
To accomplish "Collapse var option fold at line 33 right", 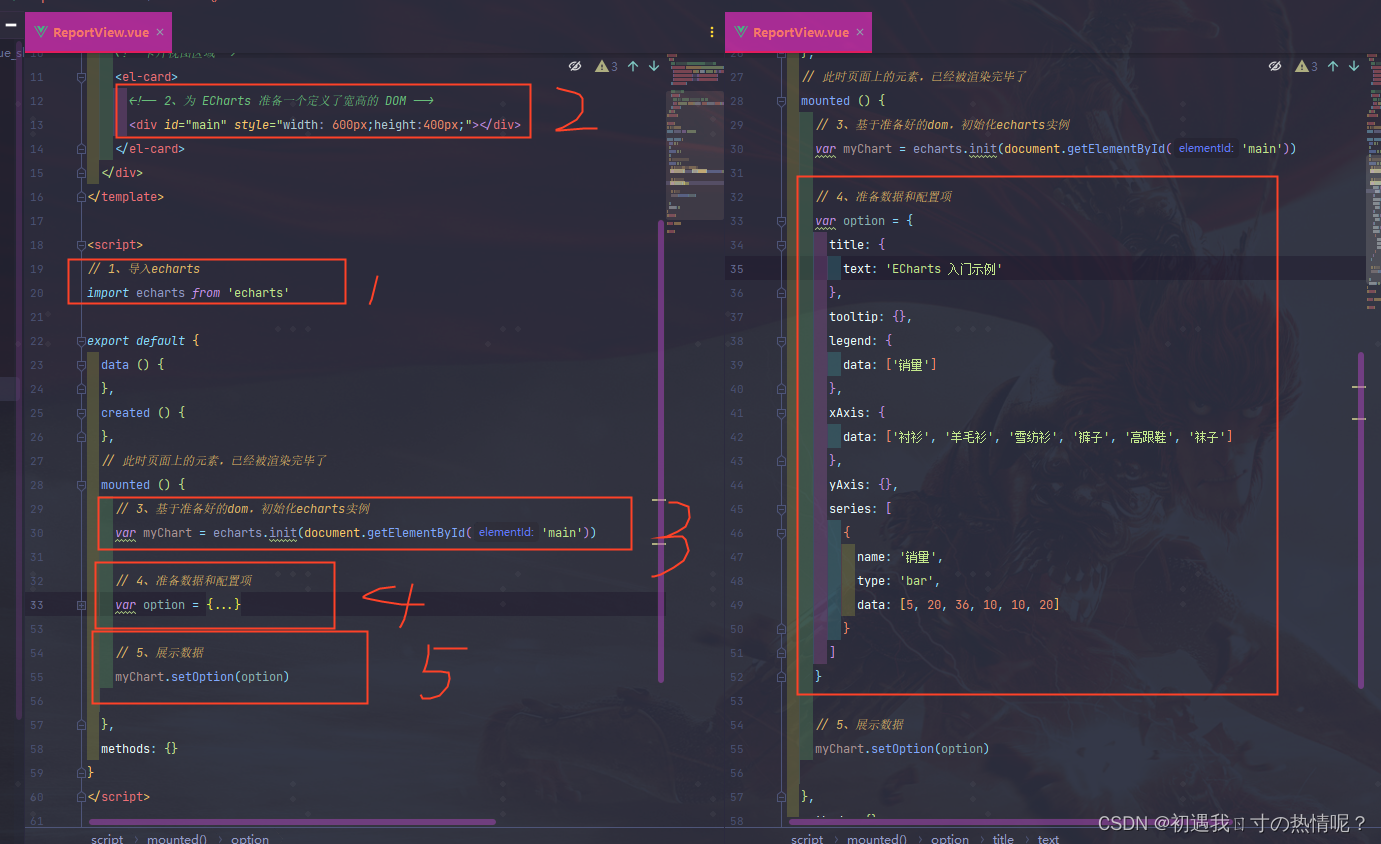I will pyautogui.click(x=781, y=221).
